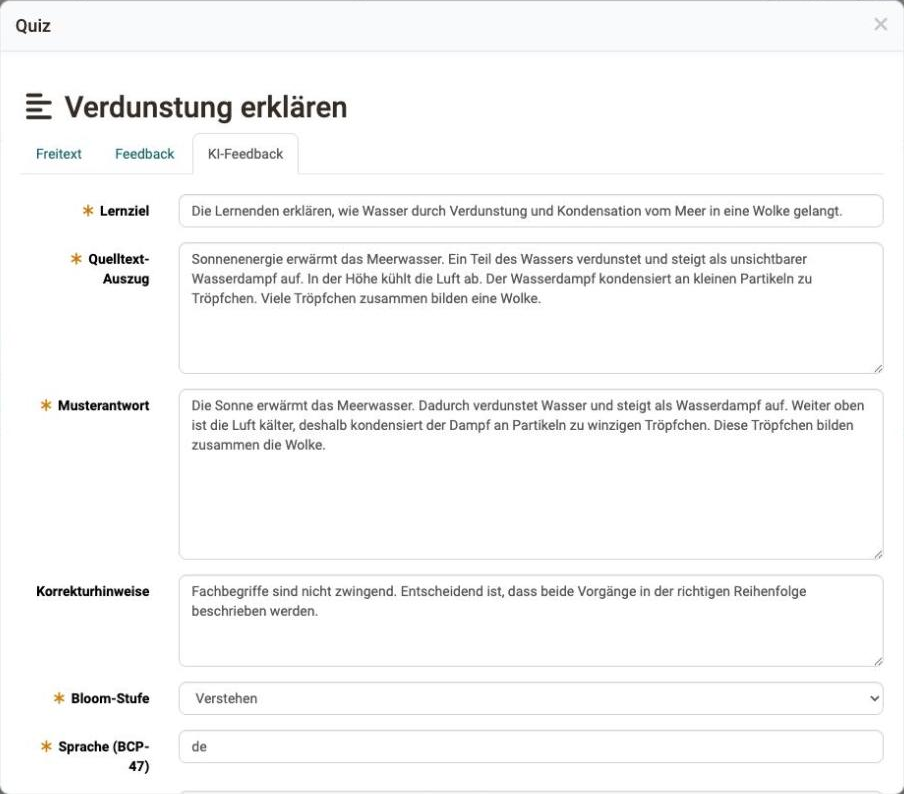
Task: Click the Verdunstung erklären heading
Action: click(x=206, y=107)
